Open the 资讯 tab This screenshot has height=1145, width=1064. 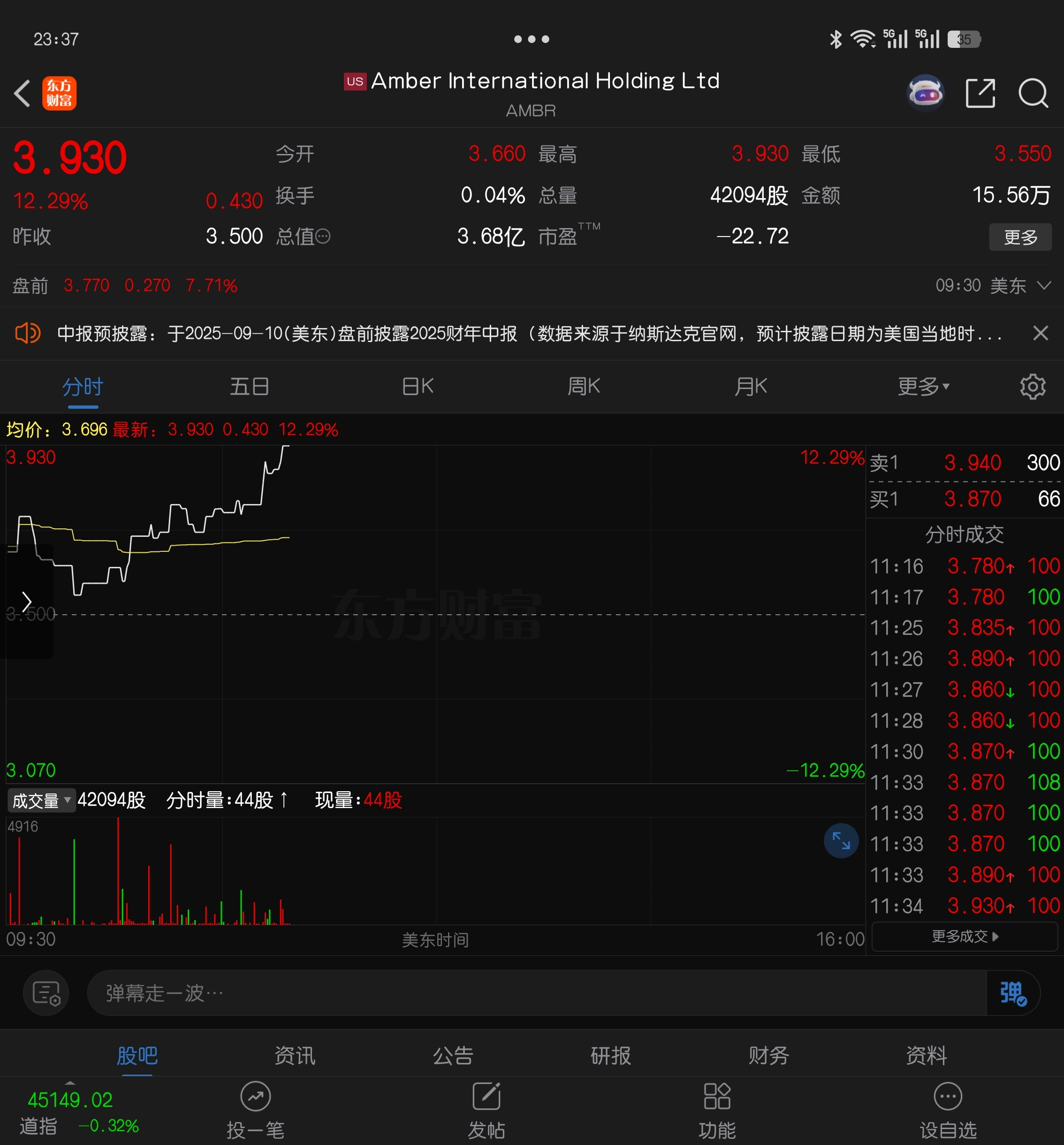[295, 1055]
